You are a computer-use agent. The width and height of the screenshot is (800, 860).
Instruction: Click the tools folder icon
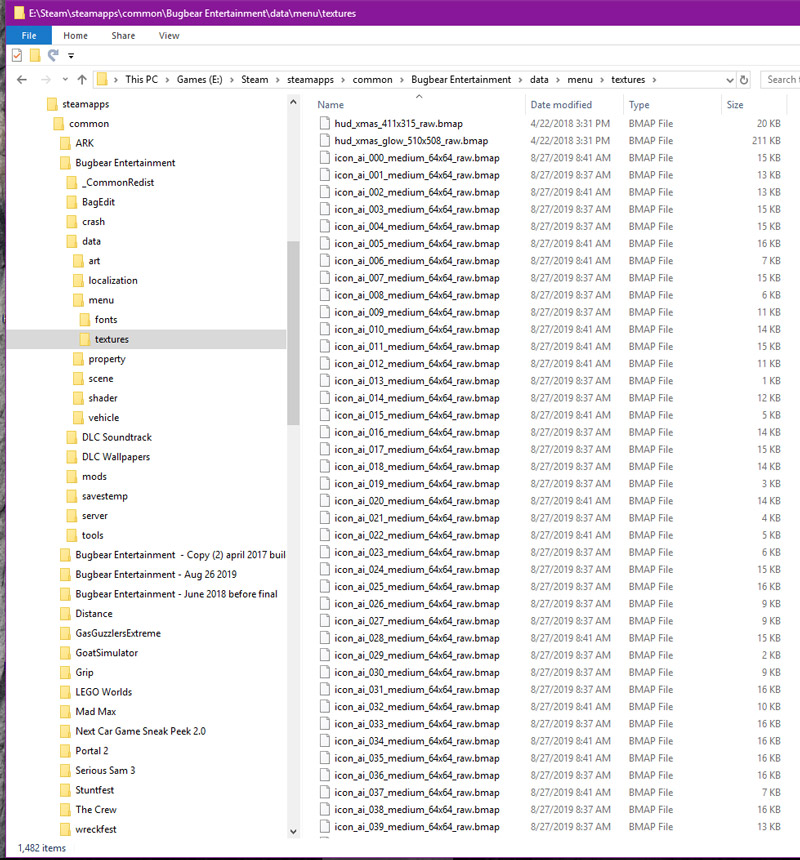pyautogui.click(x=72, y=535)
